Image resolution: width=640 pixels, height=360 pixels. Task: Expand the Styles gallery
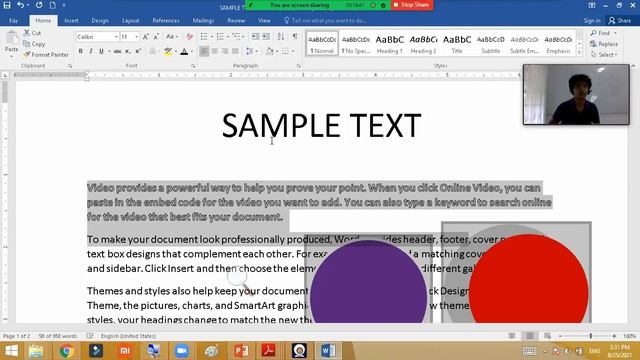pos(579,52)
